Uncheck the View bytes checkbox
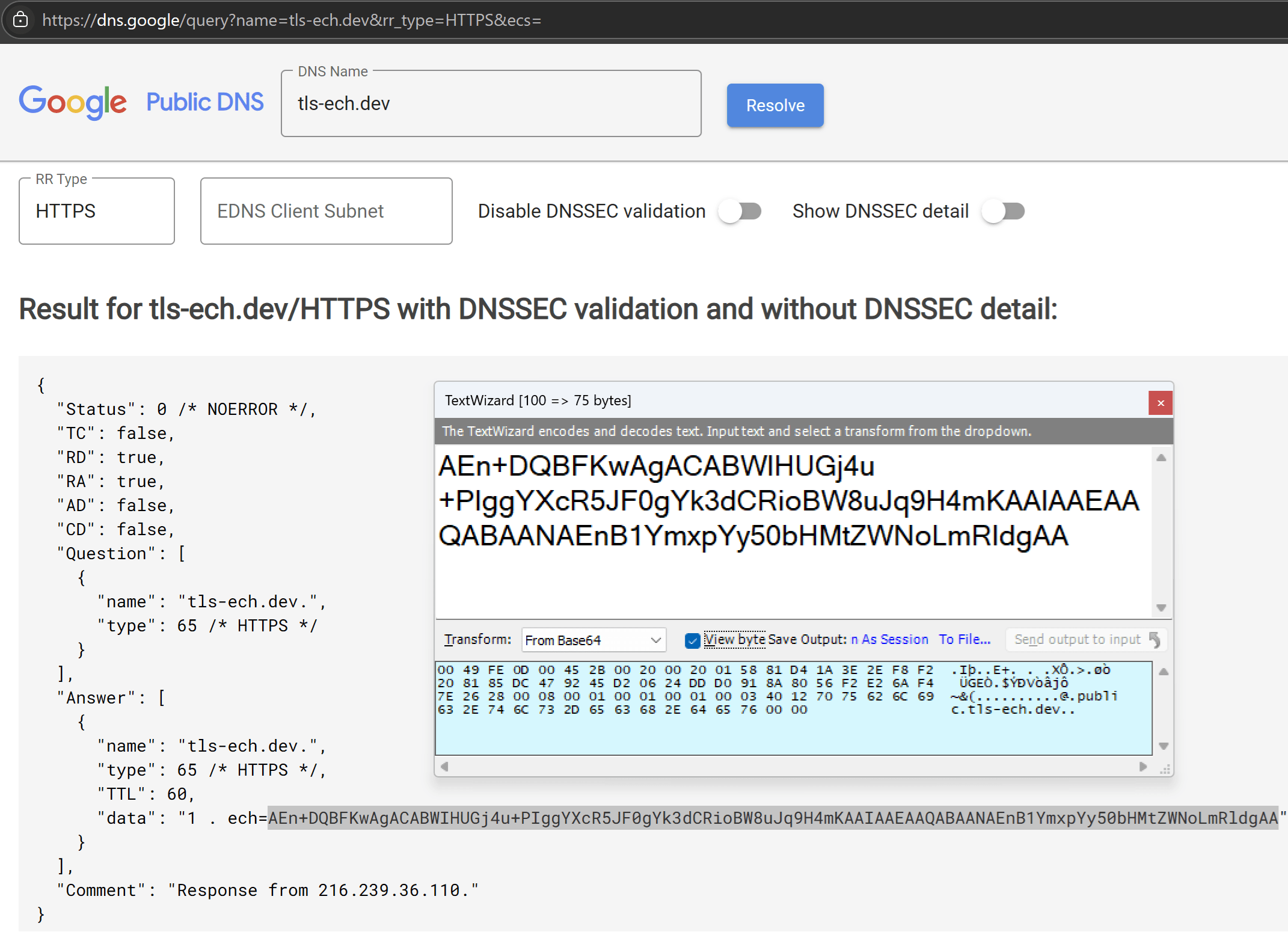The height and width of the screenshot is (932, 1288). click(x=693, y=640)
